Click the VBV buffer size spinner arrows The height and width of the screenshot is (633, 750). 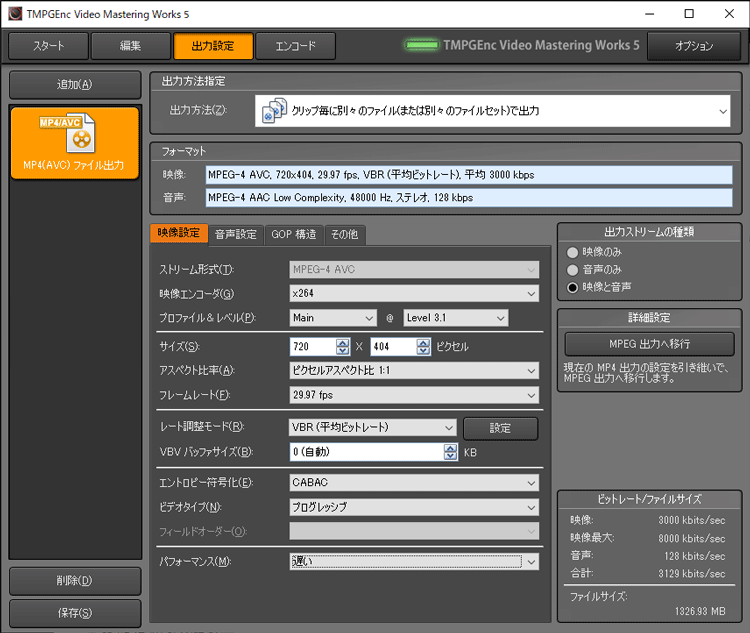(x=450, y=452)
